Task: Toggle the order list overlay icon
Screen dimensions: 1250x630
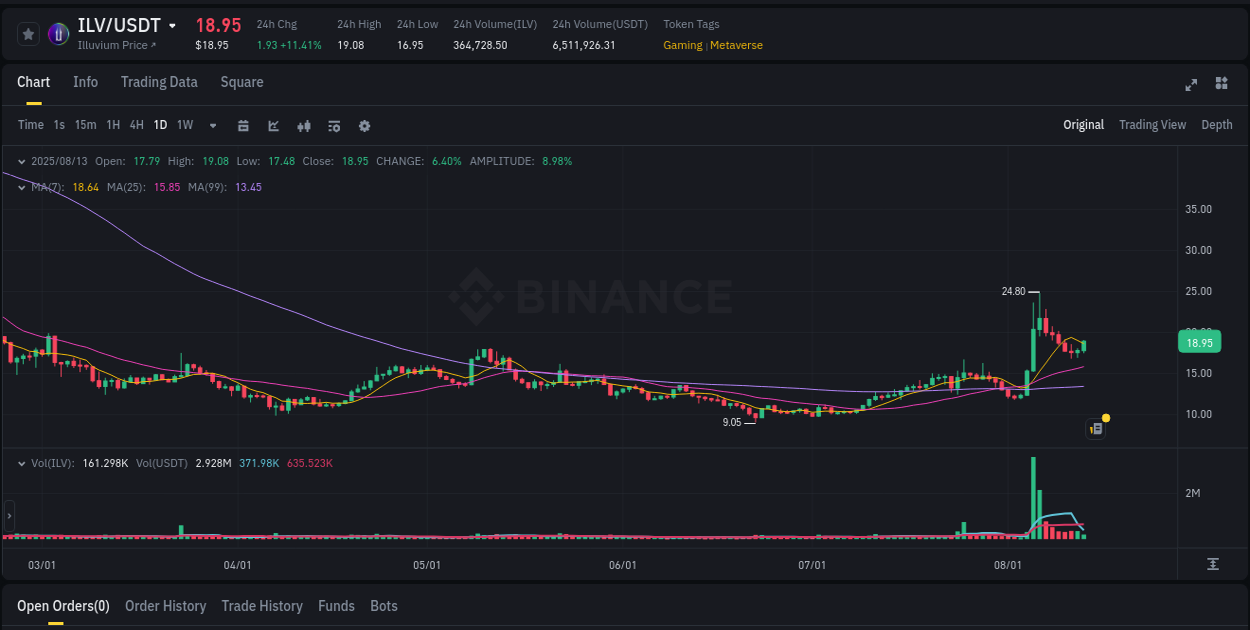Action: click(x=333, y=126)
